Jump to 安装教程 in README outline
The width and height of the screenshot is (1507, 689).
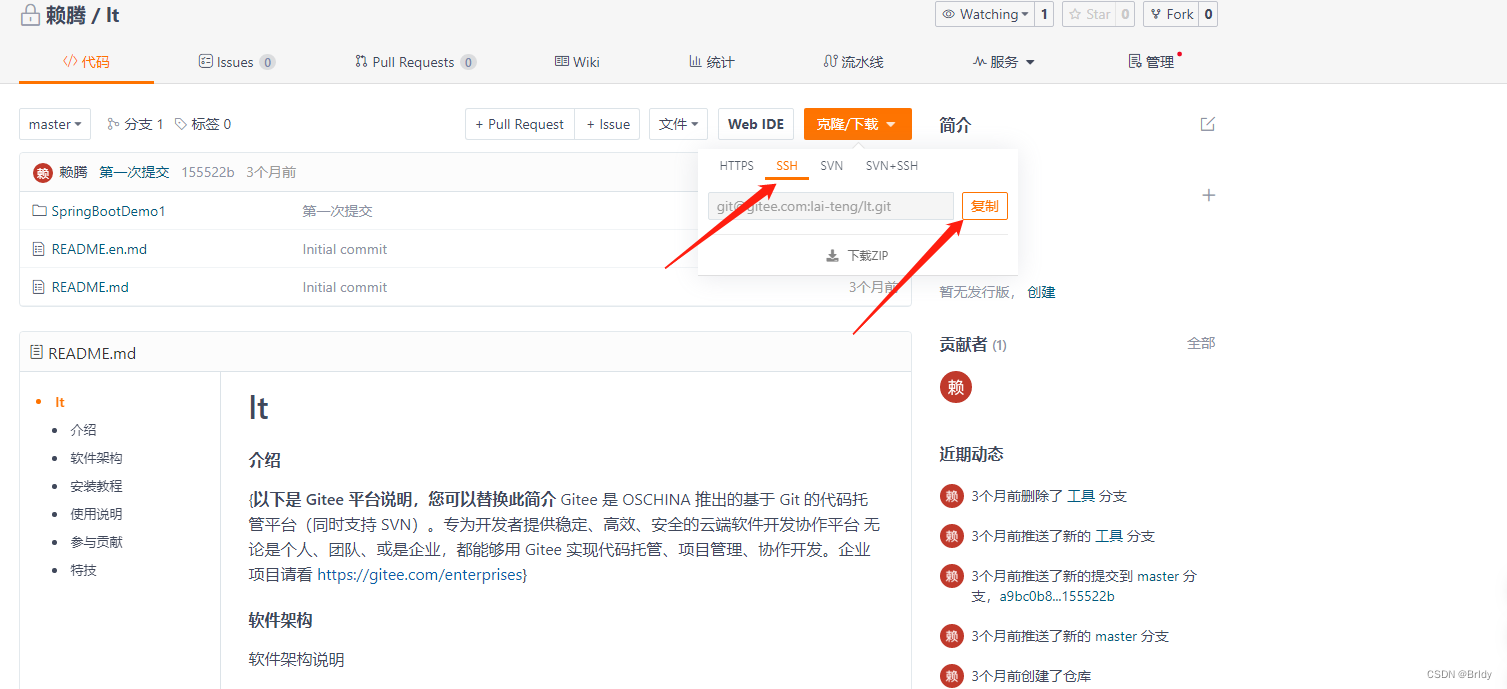(96, 486)
